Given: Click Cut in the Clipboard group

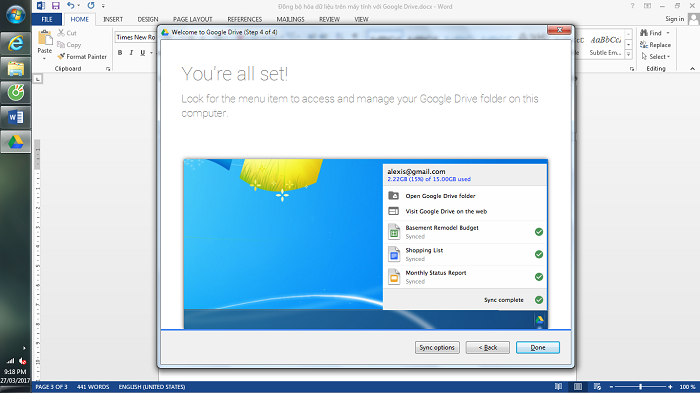Looking at the screenshot, I should tap(67, 33).
